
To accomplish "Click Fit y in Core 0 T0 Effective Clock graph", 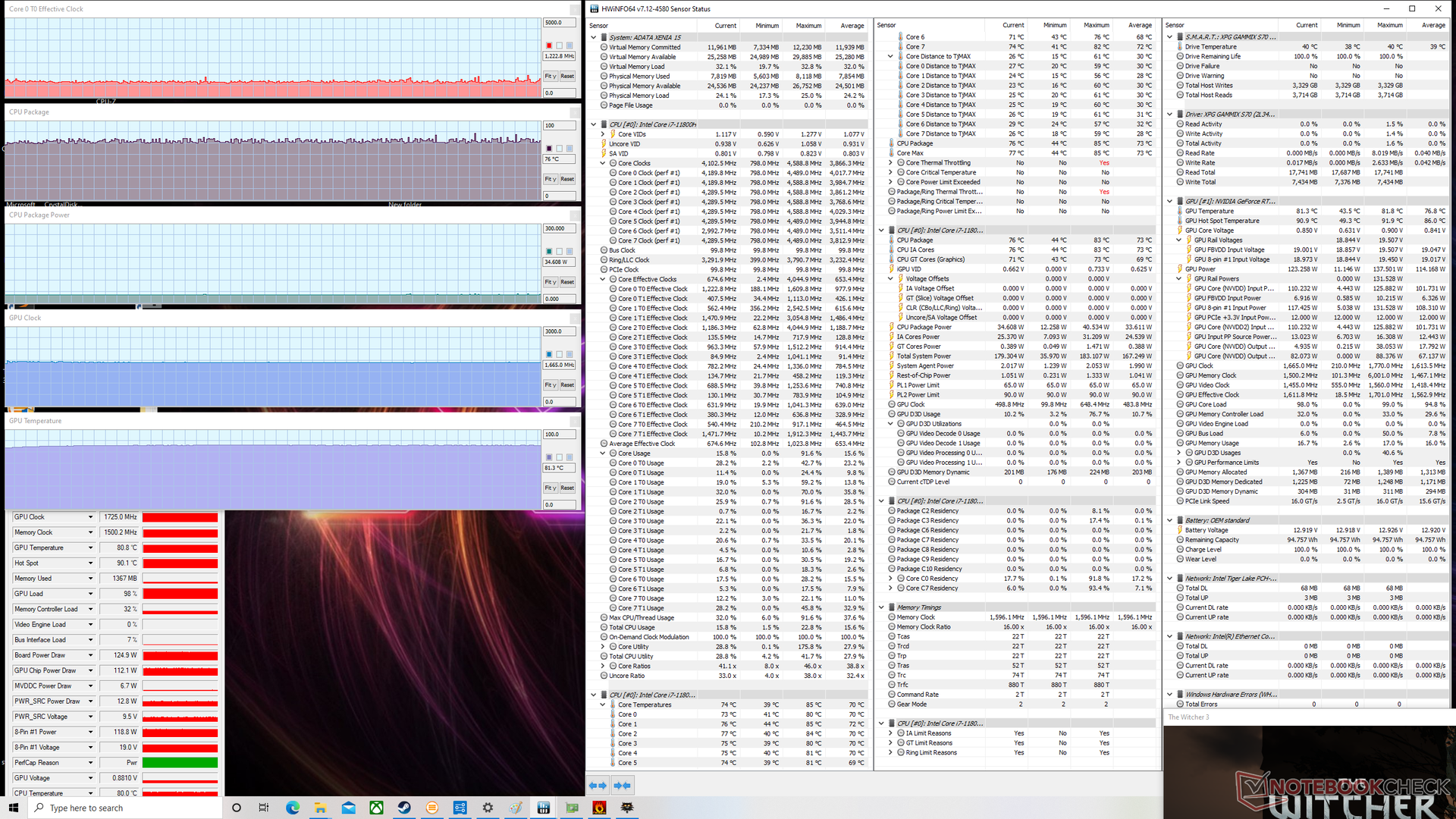I will click(x=550, y=76).
